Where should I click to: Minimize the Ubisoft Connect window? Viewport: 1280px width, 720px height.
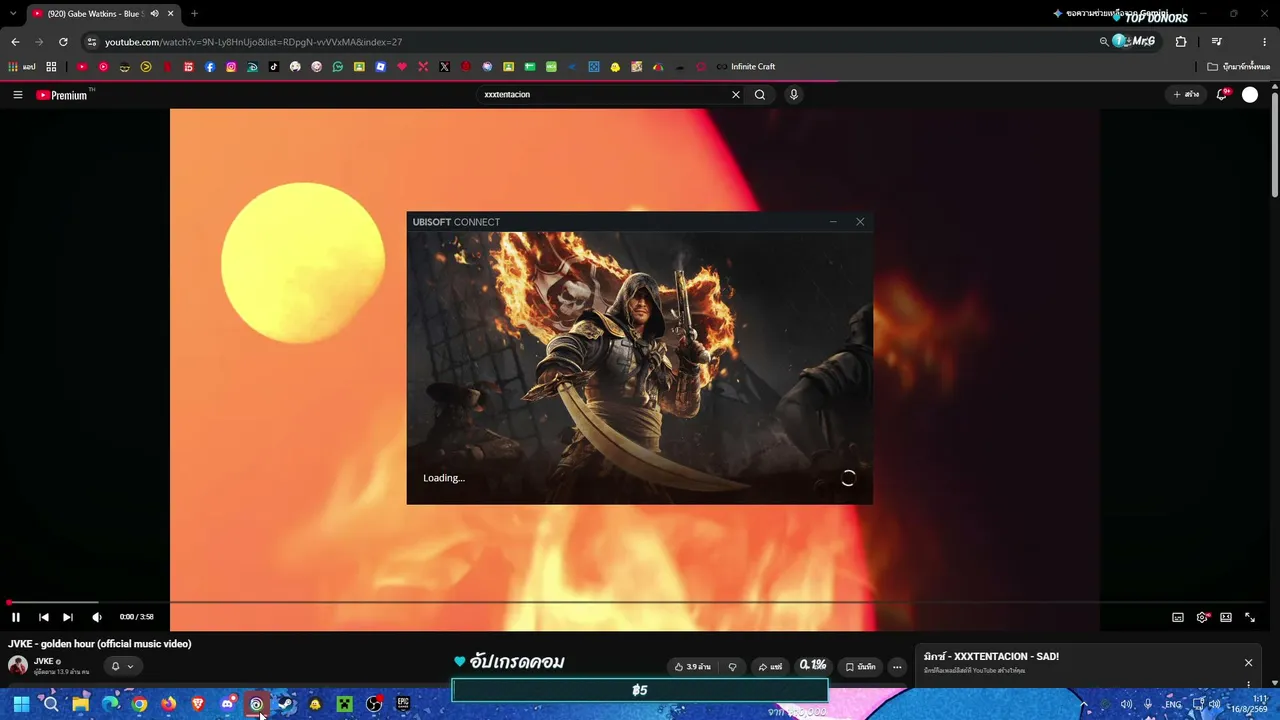tap(833, 222)
